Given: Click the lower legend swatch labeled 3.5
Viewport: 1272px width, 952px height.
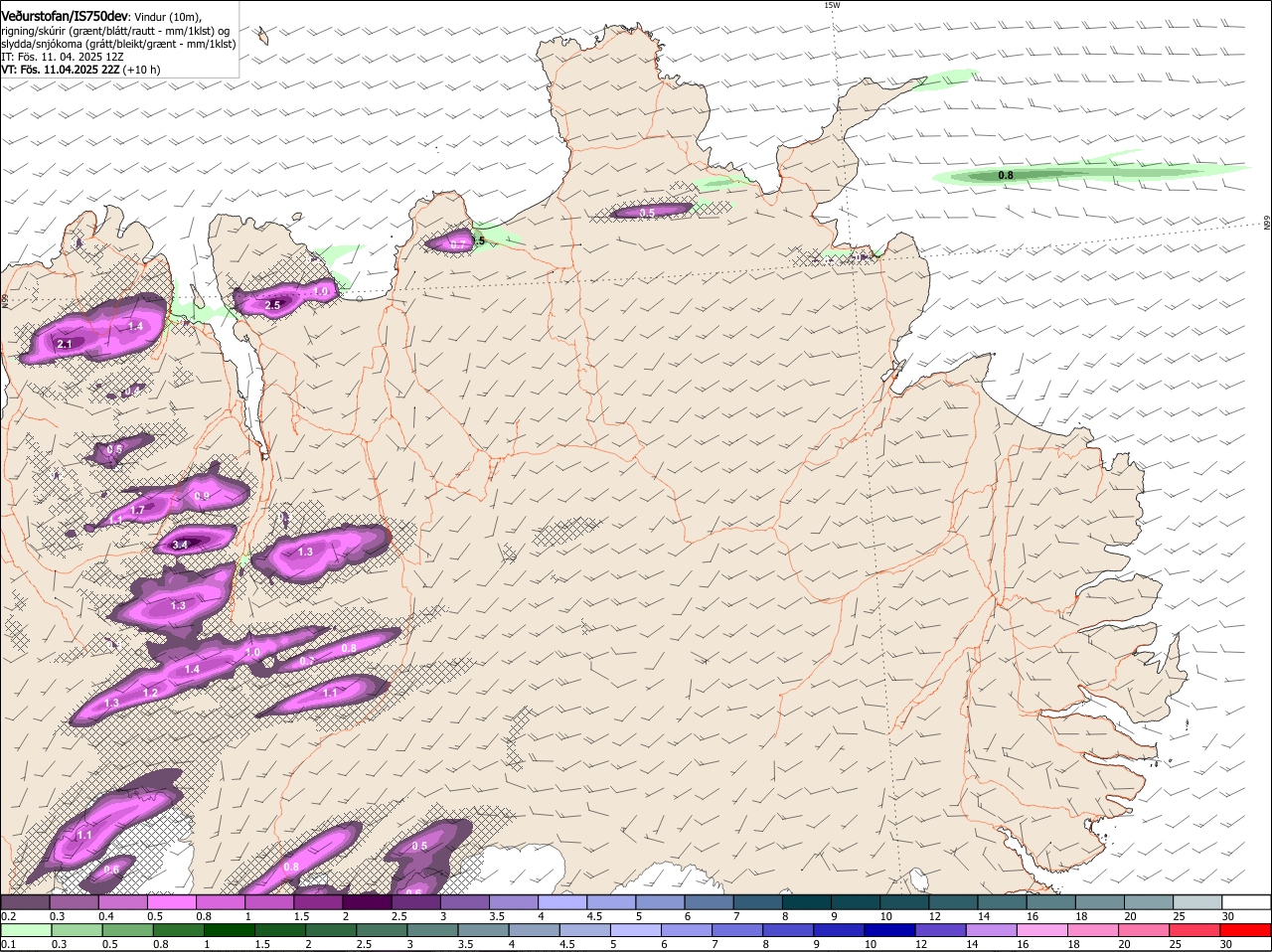Looking at the screenshot, I should 483,931.
